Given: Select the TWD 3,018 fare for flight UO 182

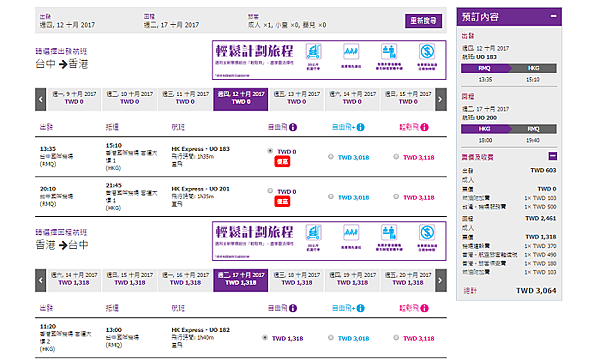Looking at the screenshot, I should (331, 338).
